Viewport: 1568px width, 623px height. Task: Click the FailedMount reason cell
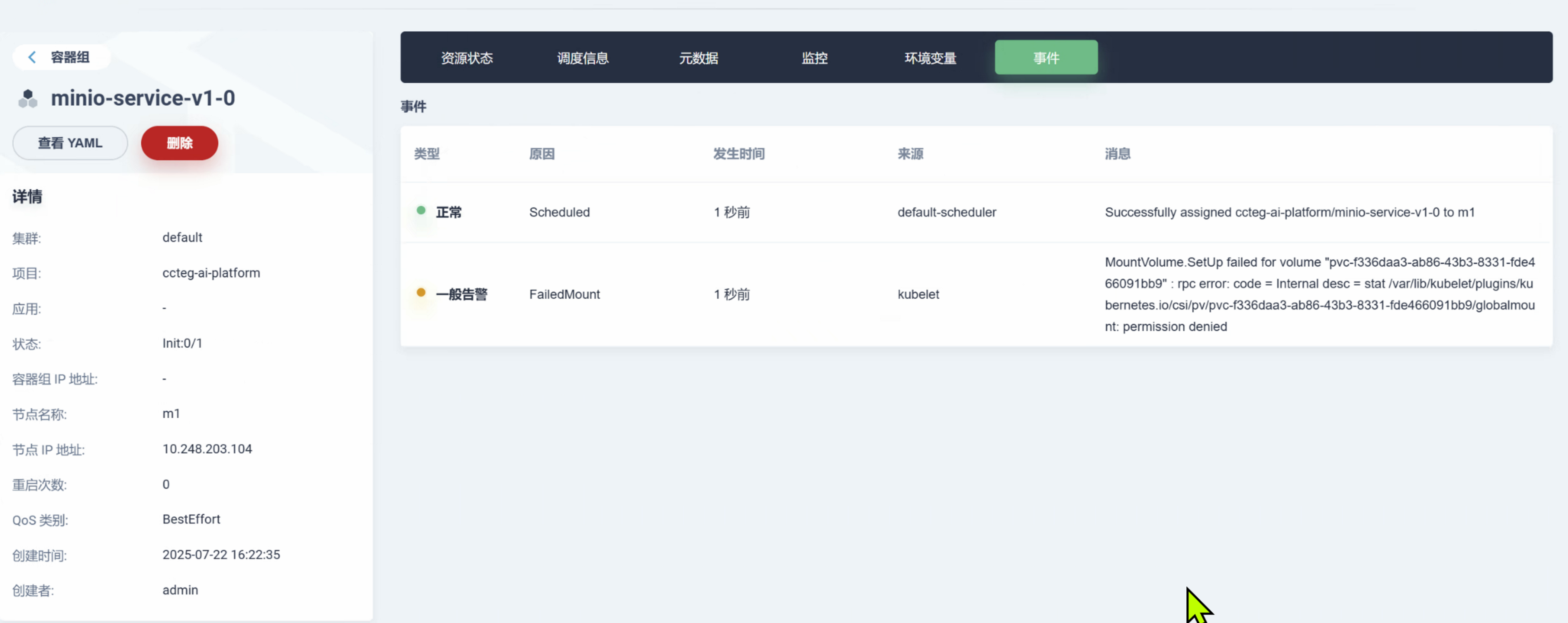pos(564,295)
